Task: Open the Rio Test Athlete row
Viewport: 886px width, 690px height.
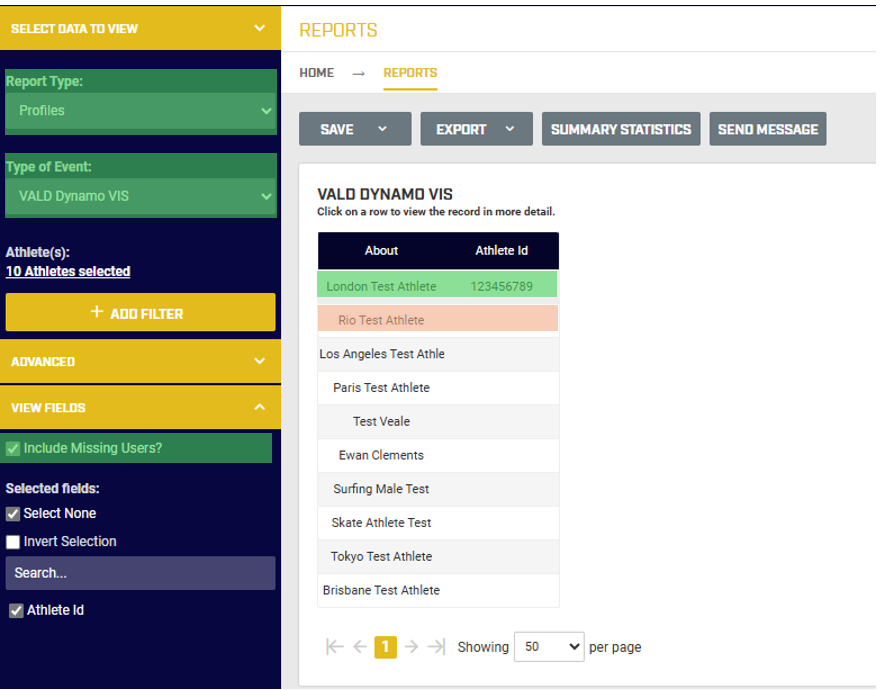Action: point(437,319)
